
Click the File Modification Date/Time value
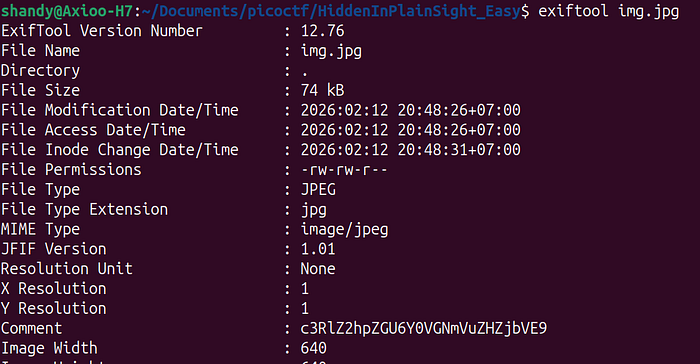point(410,110)
